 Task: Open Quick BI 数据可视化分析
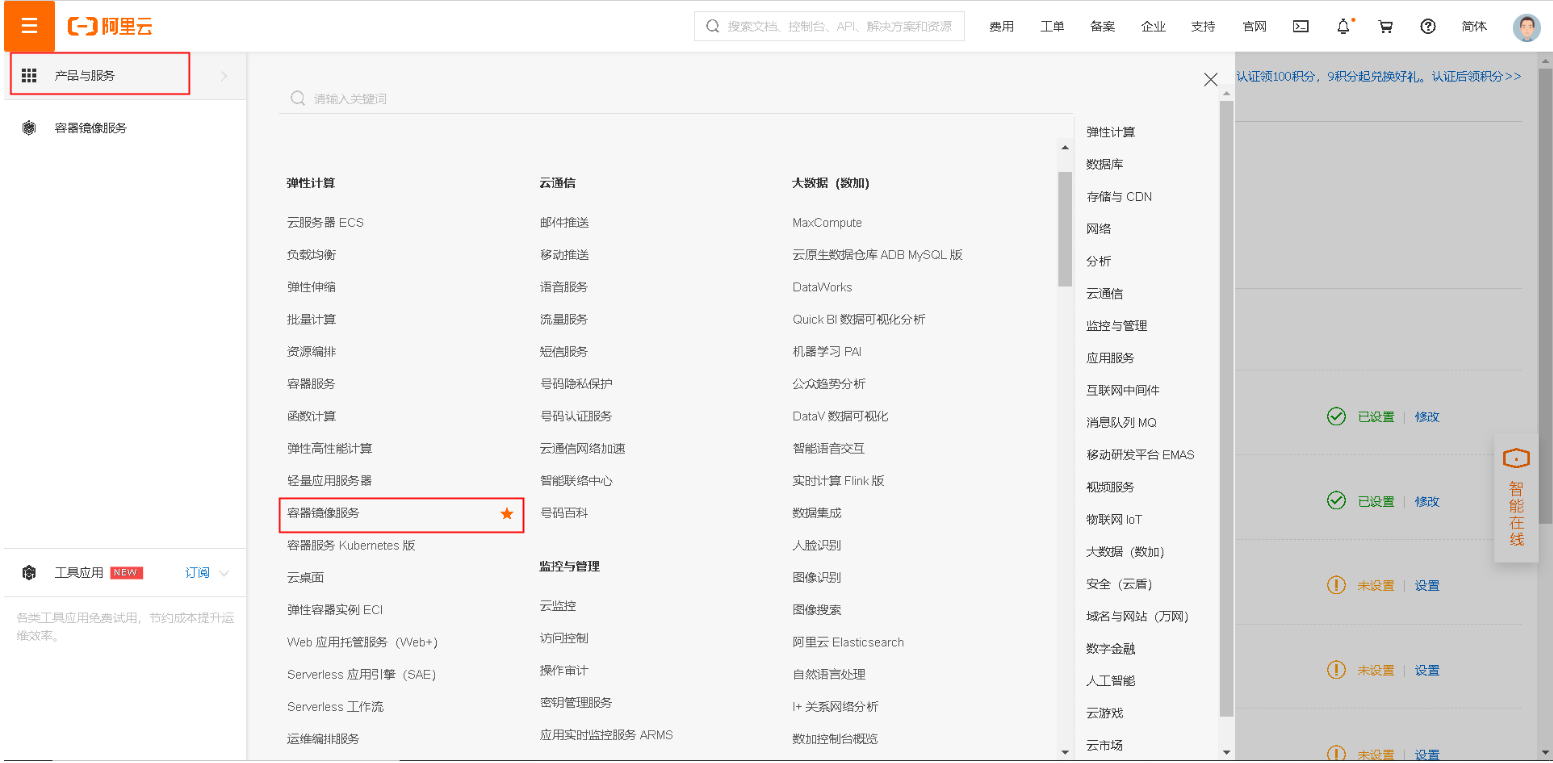tap(859, 319)
